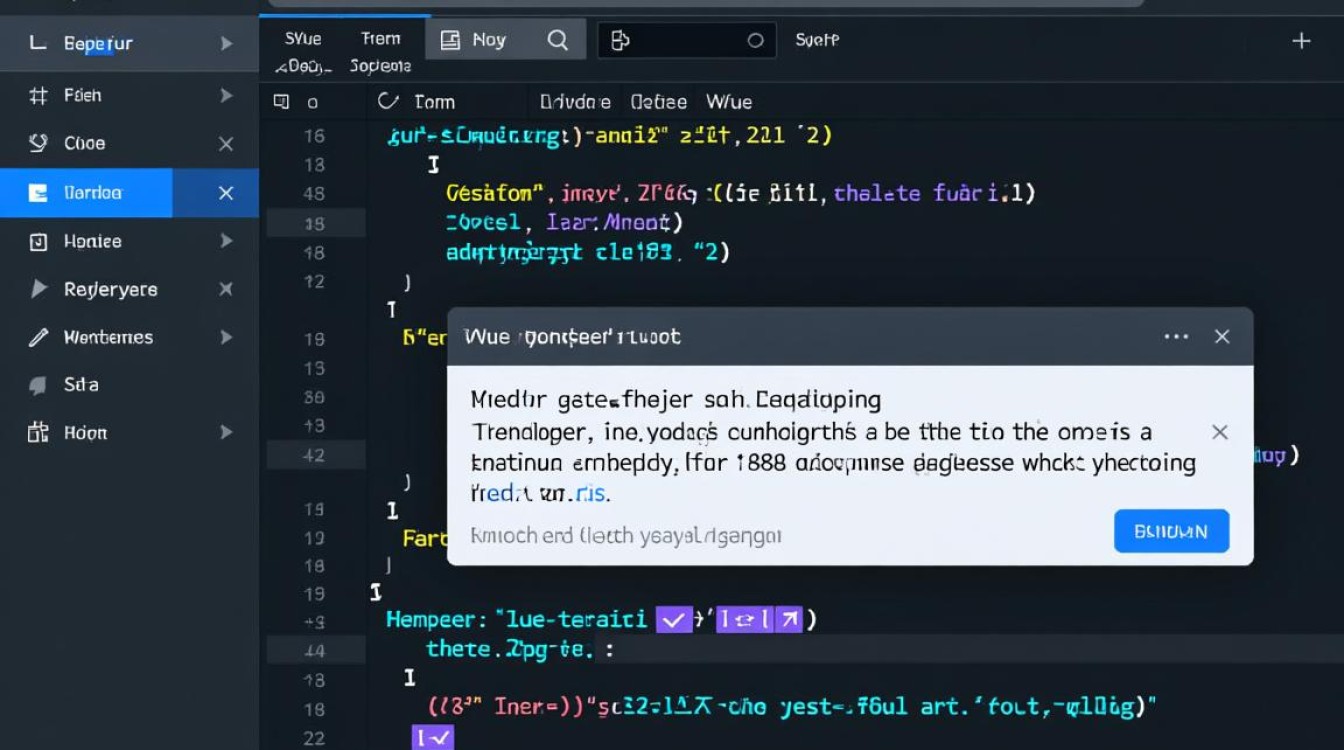1344x750 pixels.
Task: Click the Gesafom code text
Action: 494,193
